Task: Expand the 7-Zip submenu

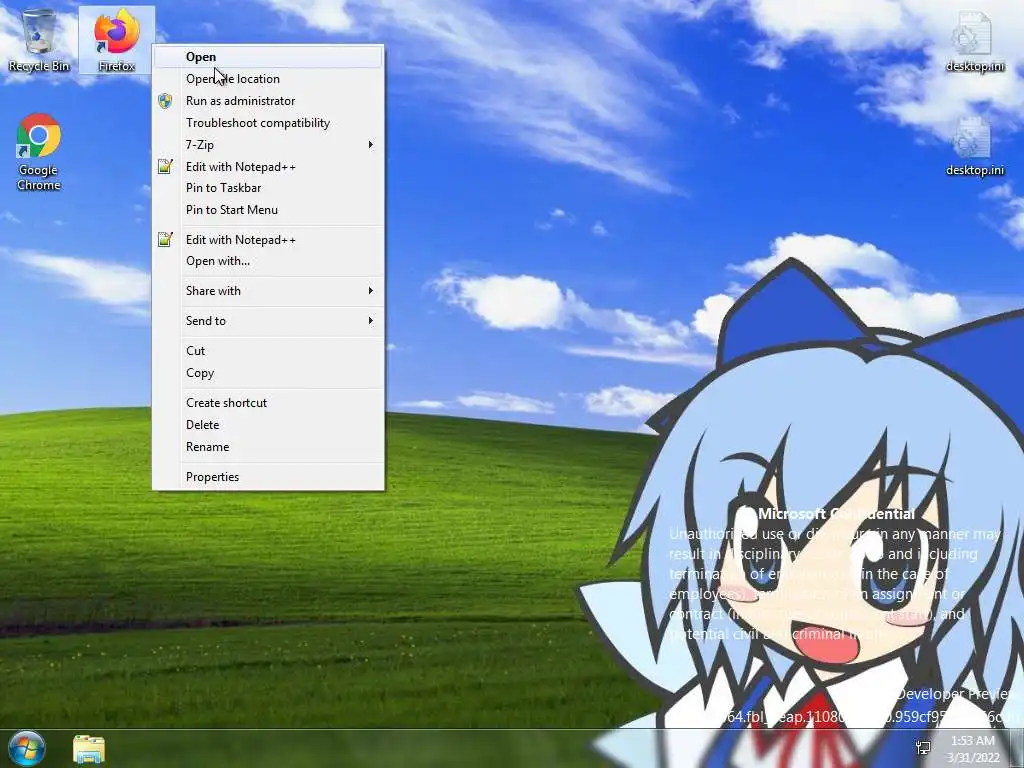Action: coord(268,144)
